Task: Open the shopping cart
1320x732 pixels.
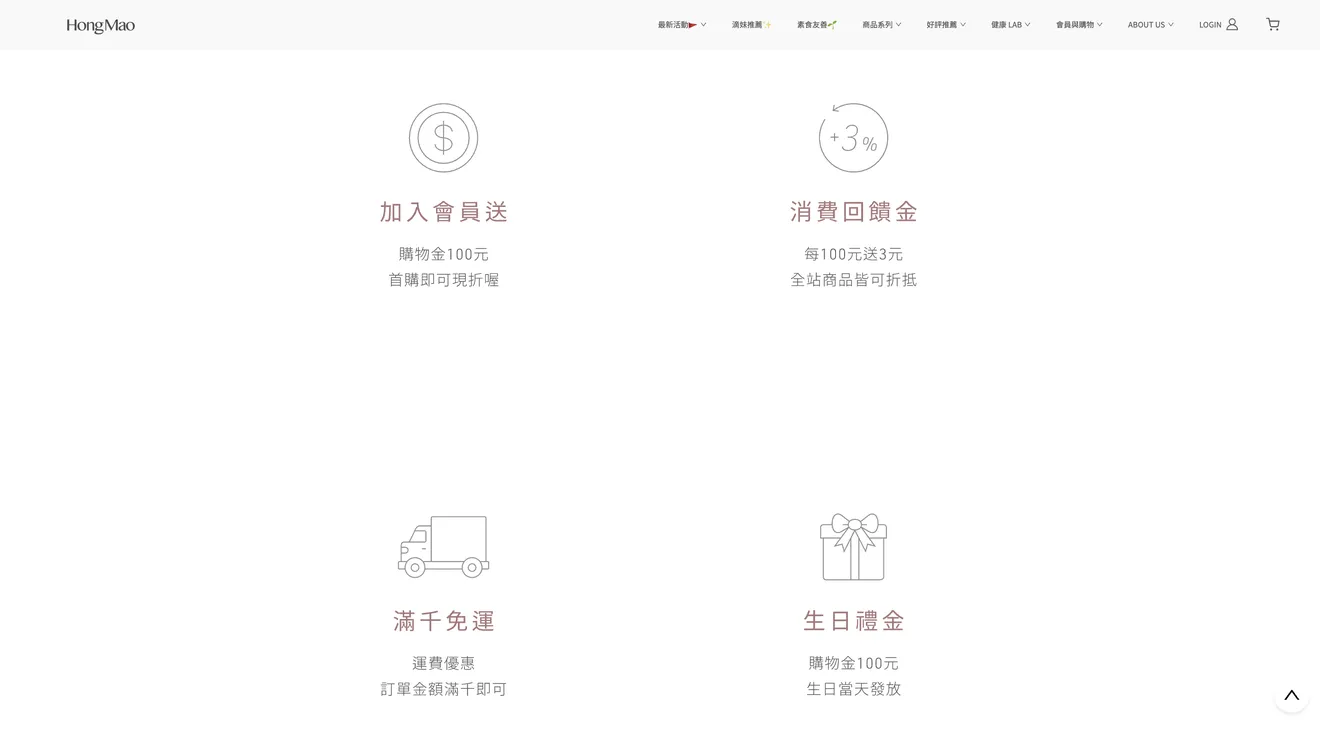Action: pyautogui.click(x=1273, y=24)
